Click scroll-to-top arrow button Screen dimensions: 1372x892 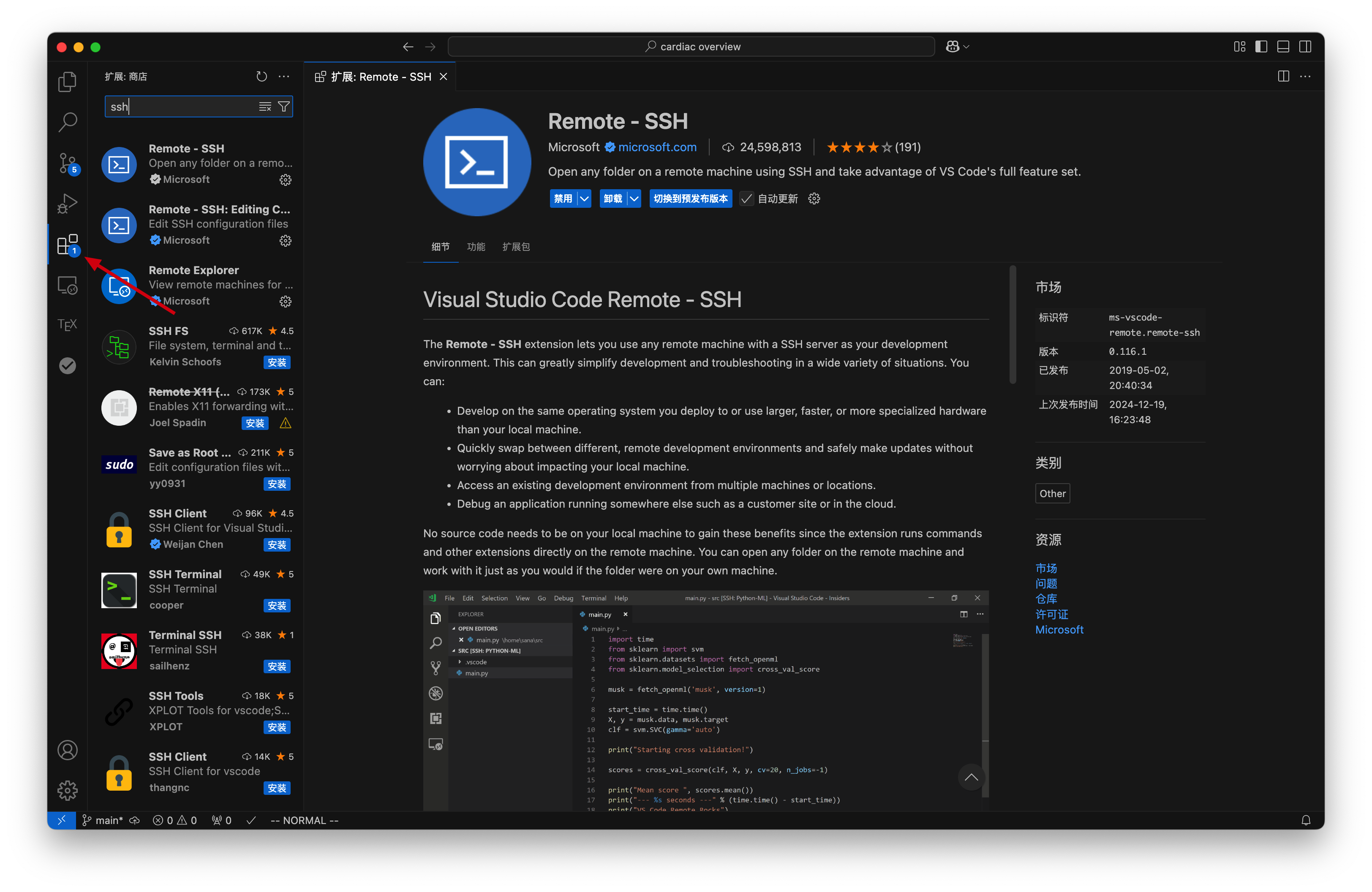[971, 777]
